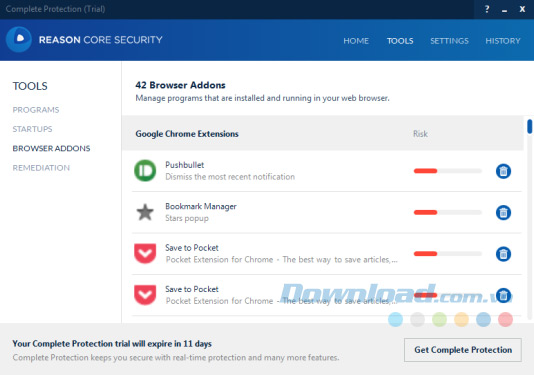Screen dimensions: 534x375
Task: Click the '42 Browser Addons' heading
Action: tap(180, 85)
